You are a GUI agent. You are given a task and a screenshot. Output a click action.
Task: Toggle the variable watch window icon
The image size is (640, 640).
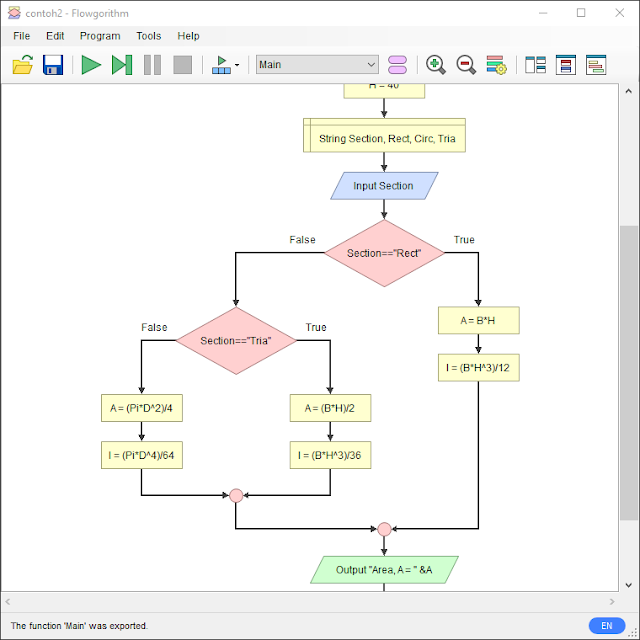(566, 64)
